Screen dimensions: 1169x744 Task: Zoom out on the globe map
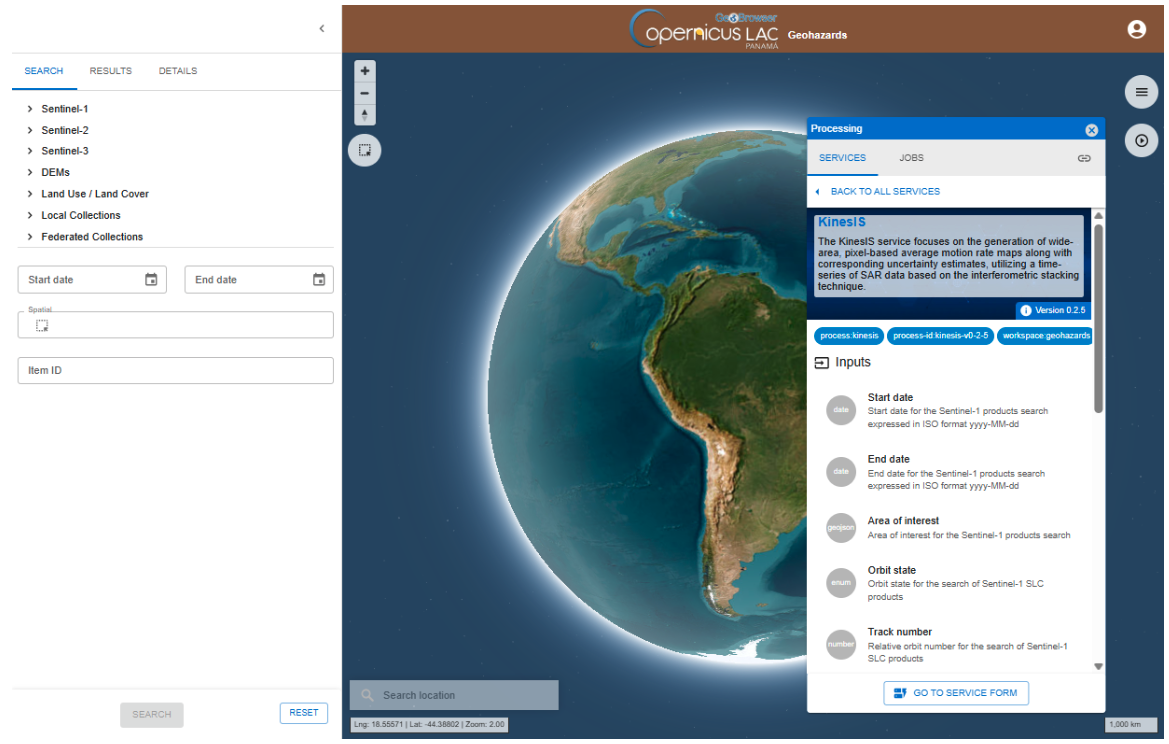click(365, 93)
